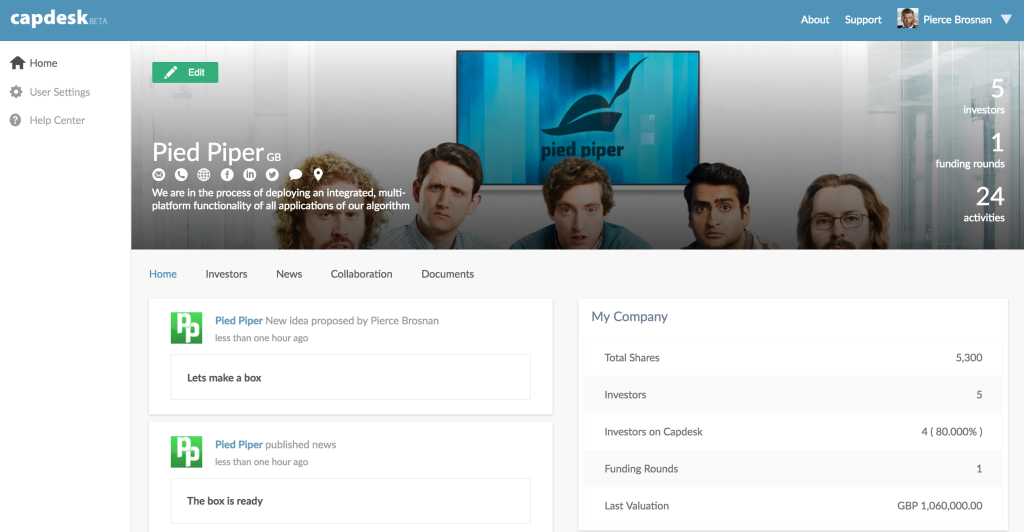Click the Pied Piper company title in banner
Viewport: 1024px width, 532px height.
[208, 152]
